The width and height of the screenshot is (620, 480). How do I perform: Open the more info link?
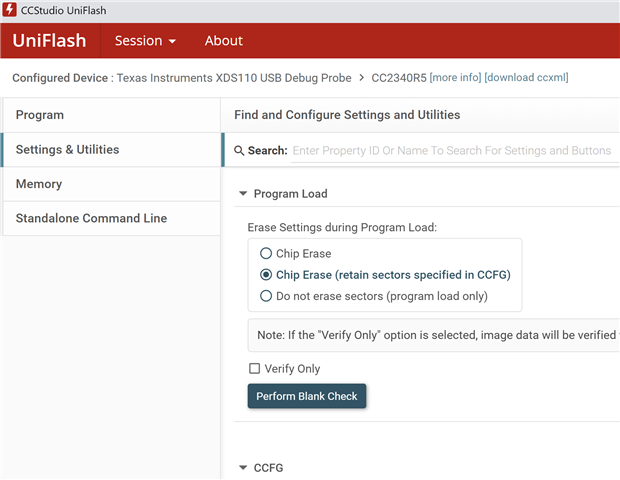pos(456,77)
